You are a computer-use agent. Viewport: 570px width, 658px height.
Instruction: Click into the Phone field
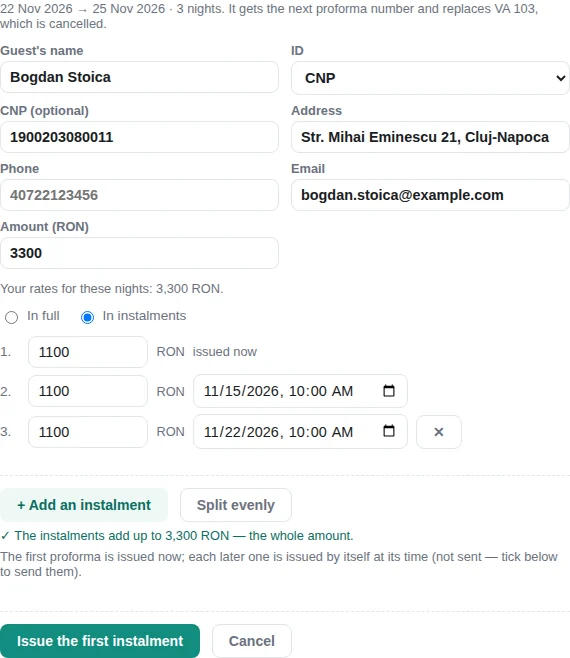click(139, 195)
